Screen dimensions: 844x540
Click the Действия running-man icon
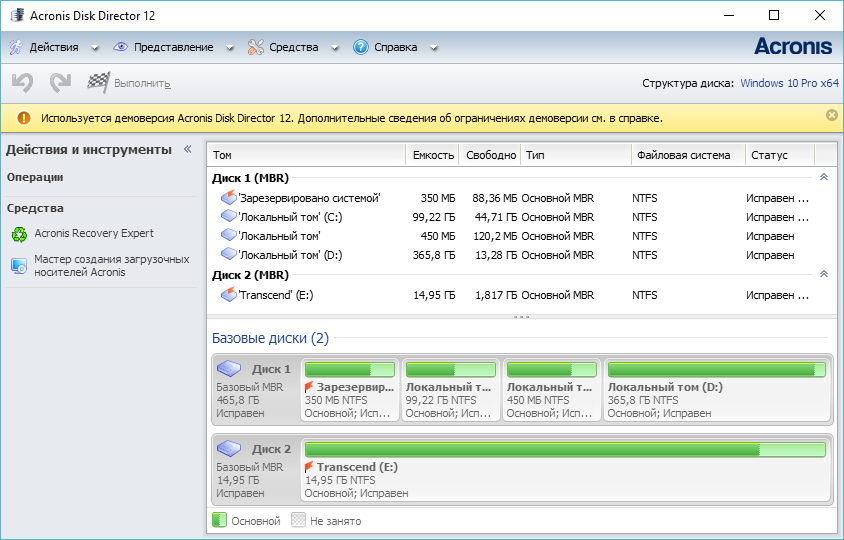16,47
